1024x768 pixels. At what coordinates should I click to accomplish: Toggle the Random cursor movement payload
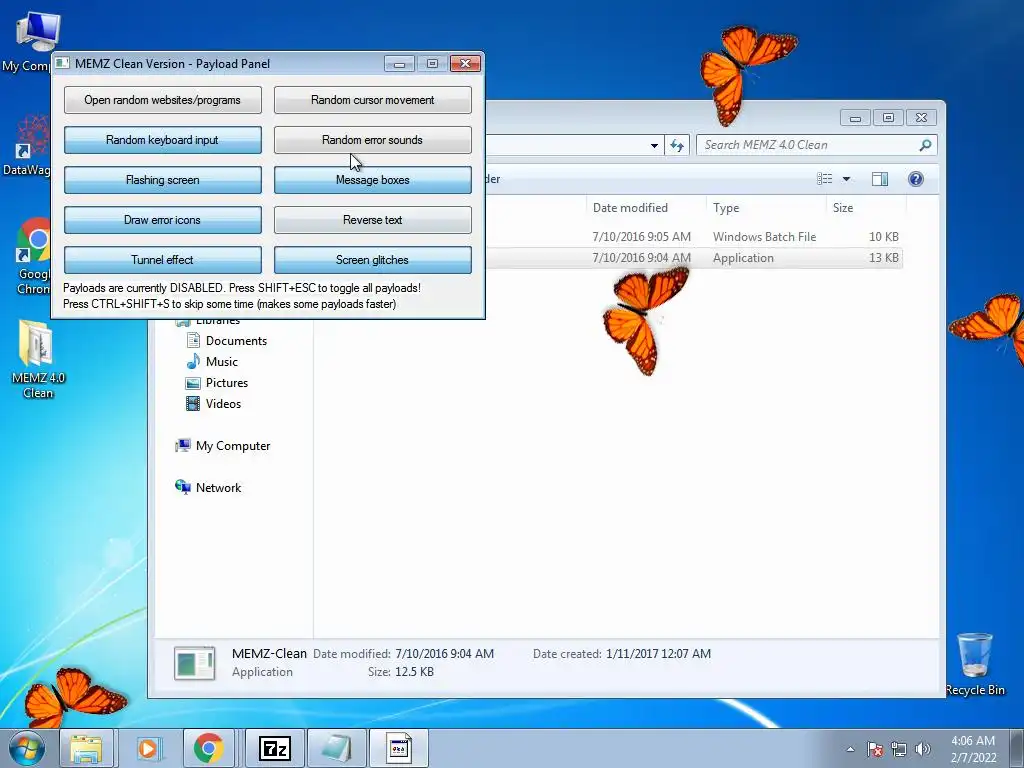(x=372, y=100)
